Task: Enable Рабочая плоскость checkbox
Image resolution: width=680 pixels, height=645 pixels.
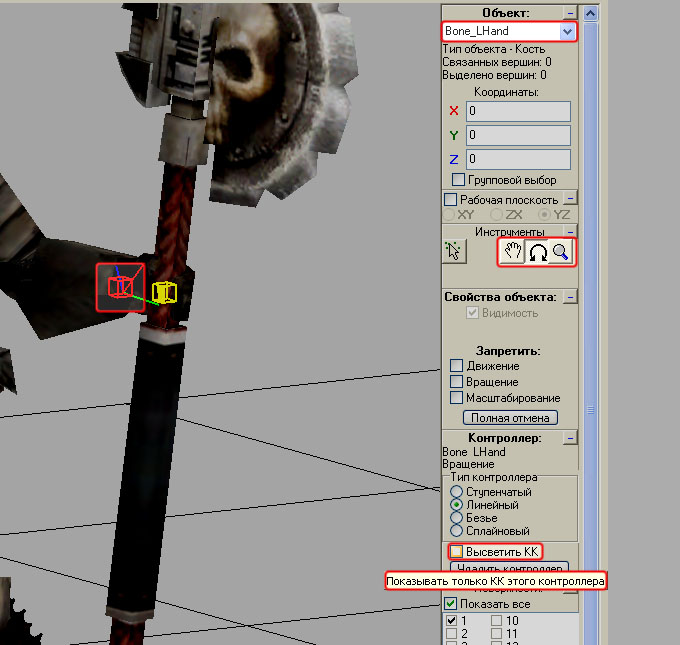Action: tap(451, 200)
